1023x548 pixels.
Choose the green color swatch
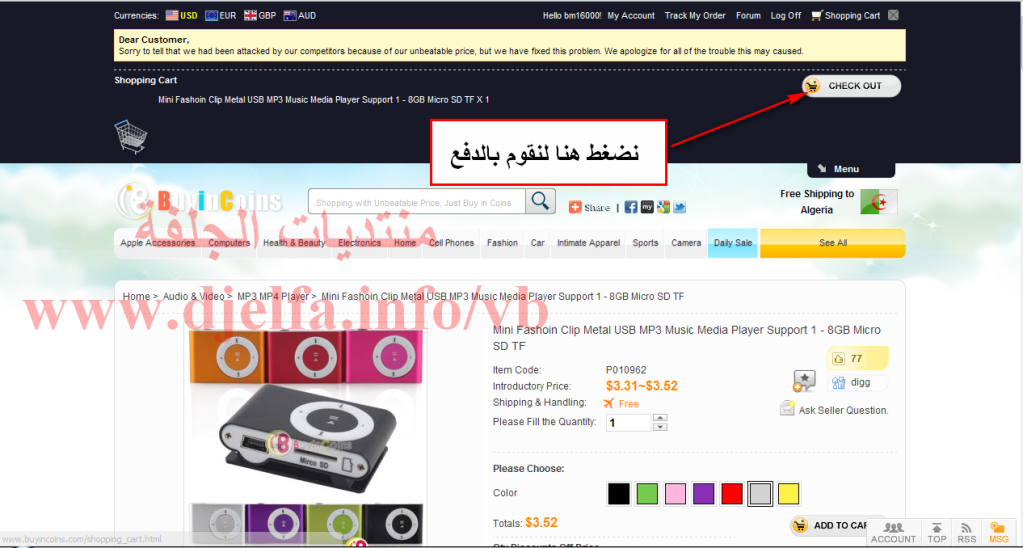[647, 493]
